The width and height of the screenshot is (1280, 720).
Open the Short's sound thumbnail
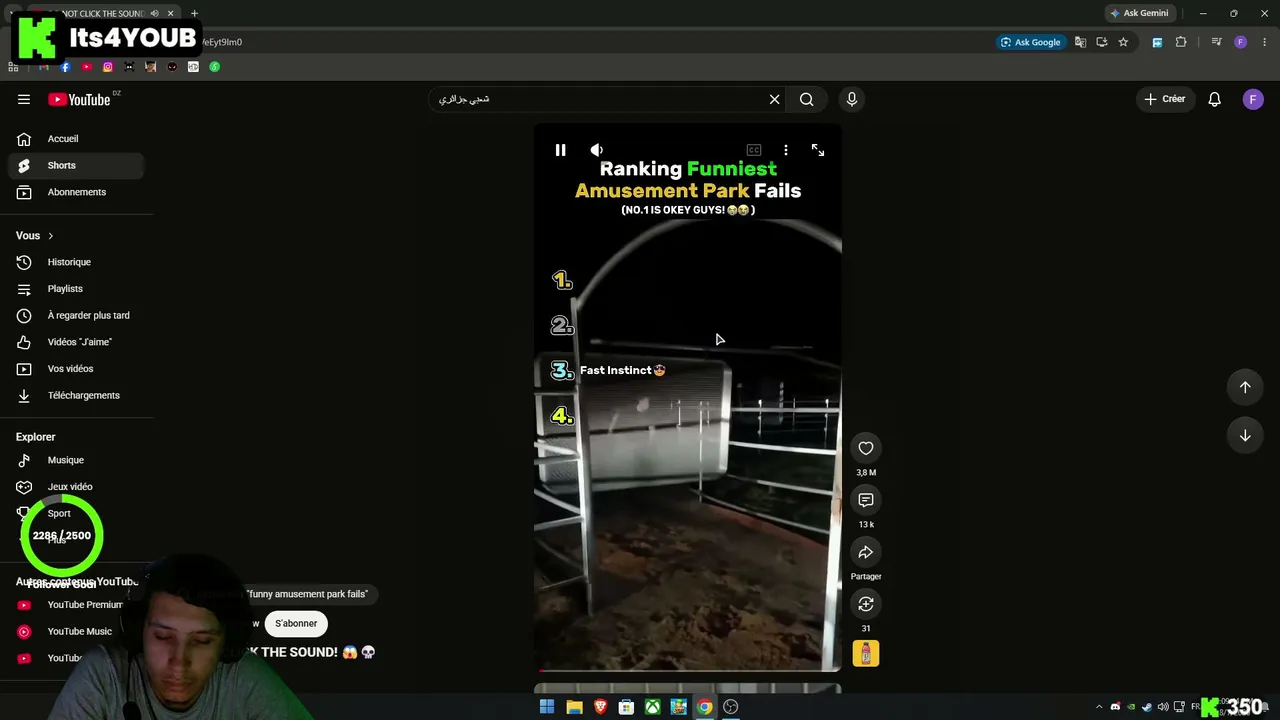pos(866,653)
